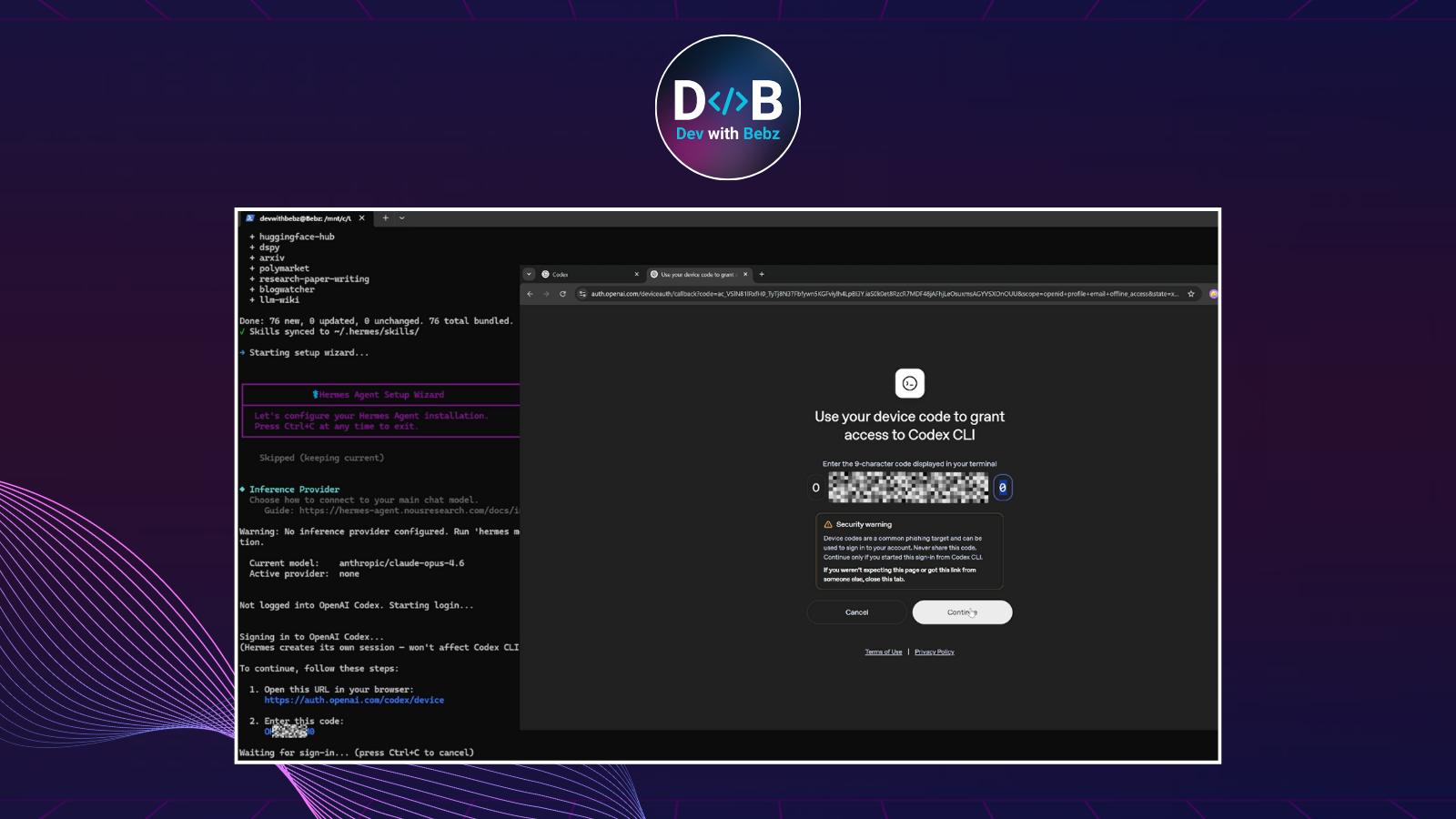1456x819 pixels.
Task: Click the PowerShell icon on the terminal tab
Action: 250,218
